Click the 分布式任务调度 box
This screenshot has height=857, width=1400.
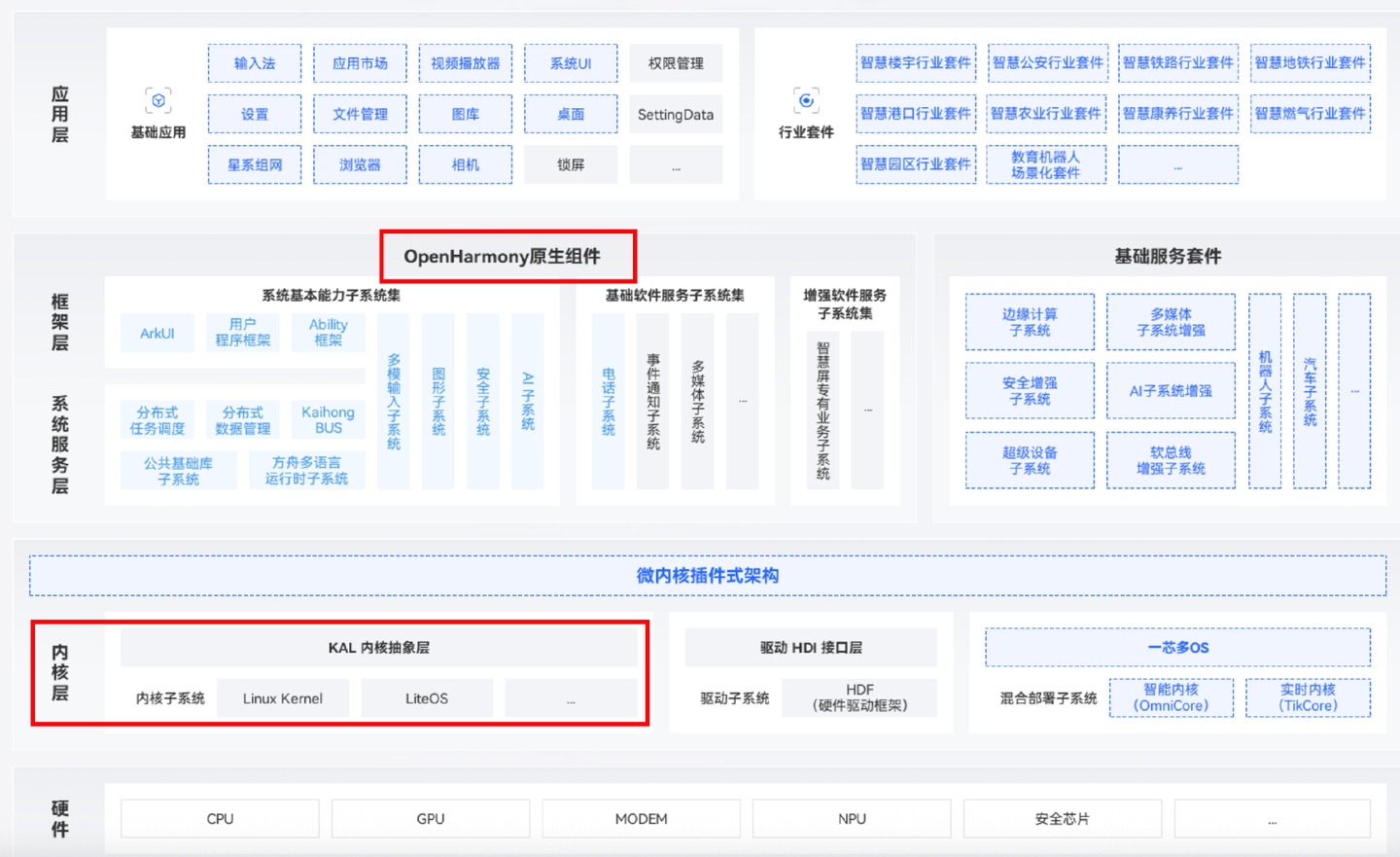pyautogui.click(x=157, y=420)
